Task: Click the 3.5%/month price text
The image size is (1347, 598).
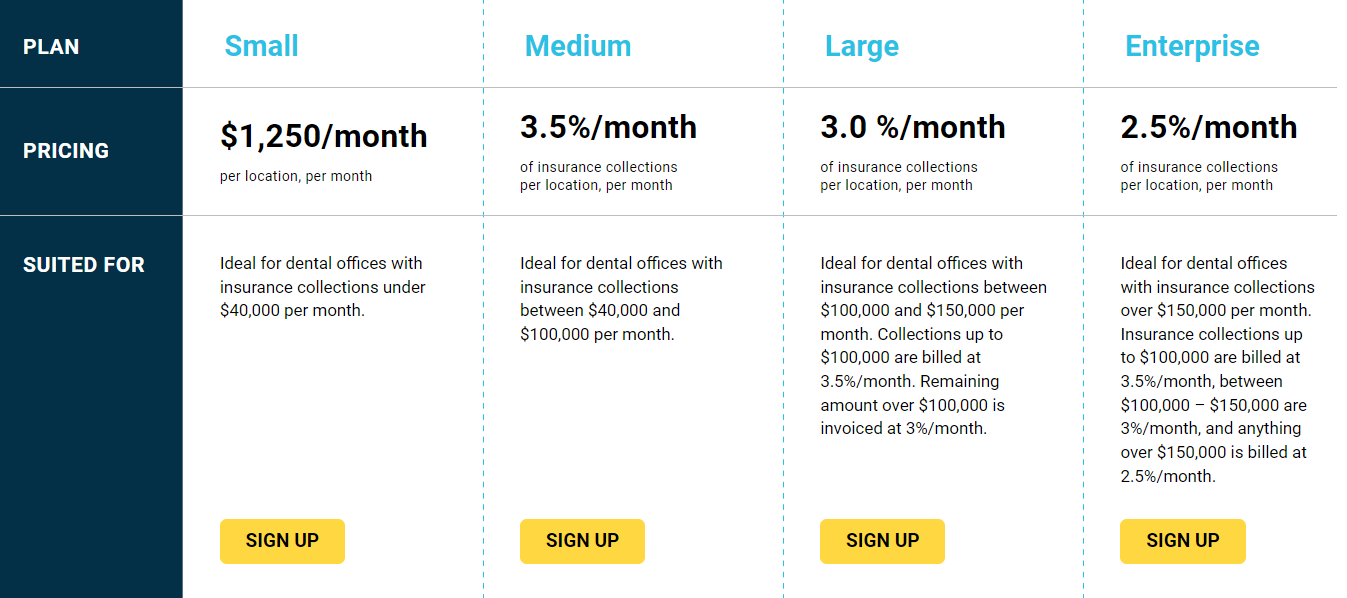Action: tap(608, 127)
